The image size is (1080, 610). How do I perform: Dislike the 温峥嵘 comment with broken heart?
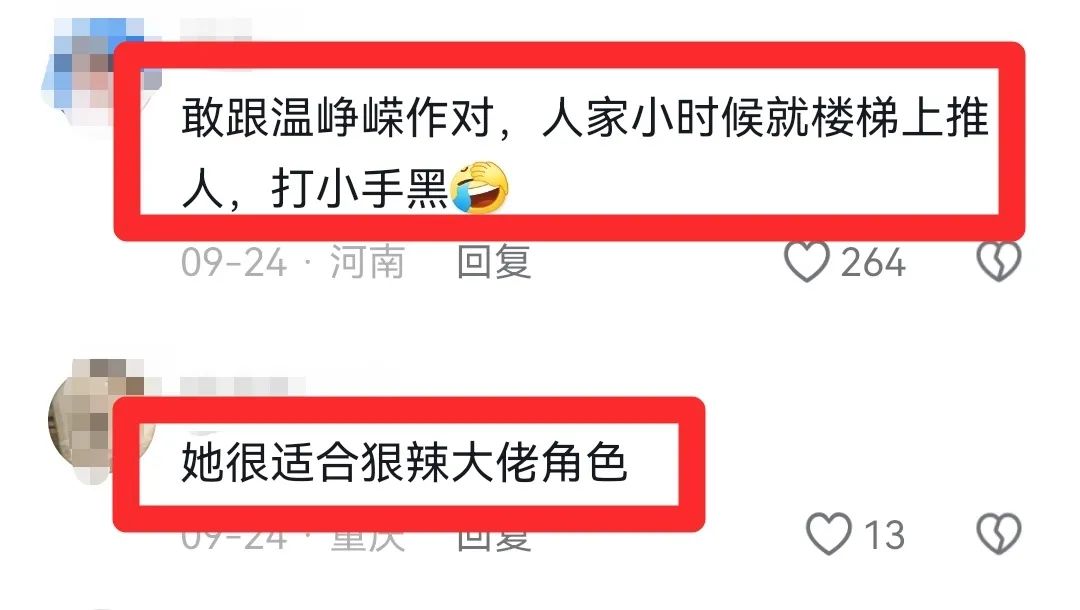click(x=998, y=261)
